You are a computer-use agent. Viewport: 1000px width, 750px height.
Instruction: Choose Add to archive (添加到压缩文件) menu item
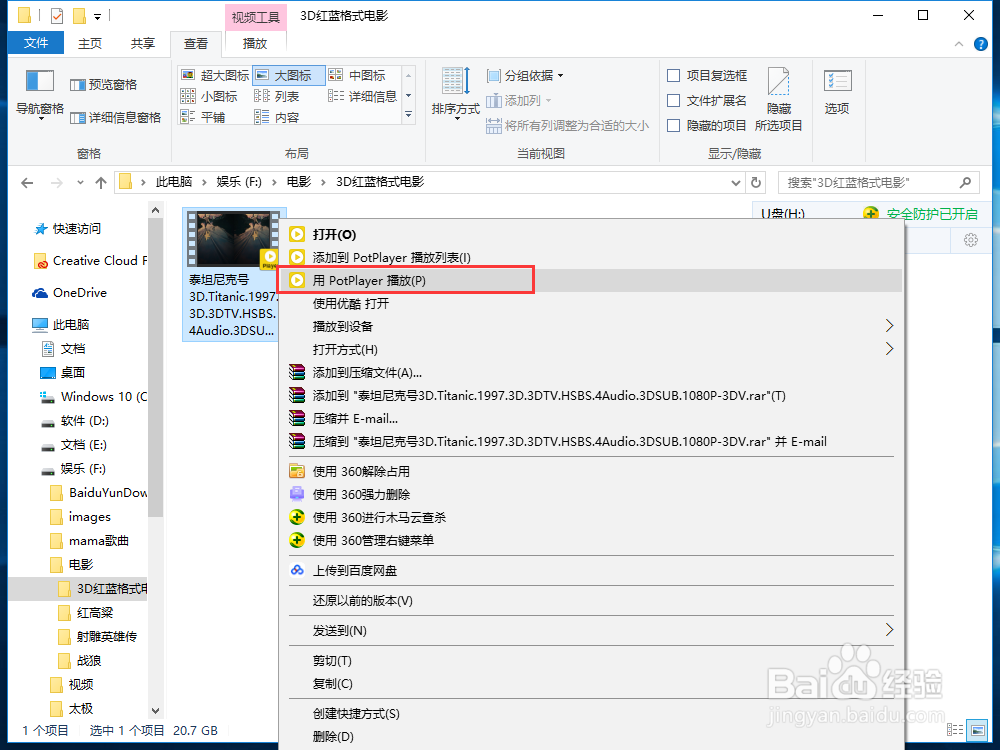[591, 372]
